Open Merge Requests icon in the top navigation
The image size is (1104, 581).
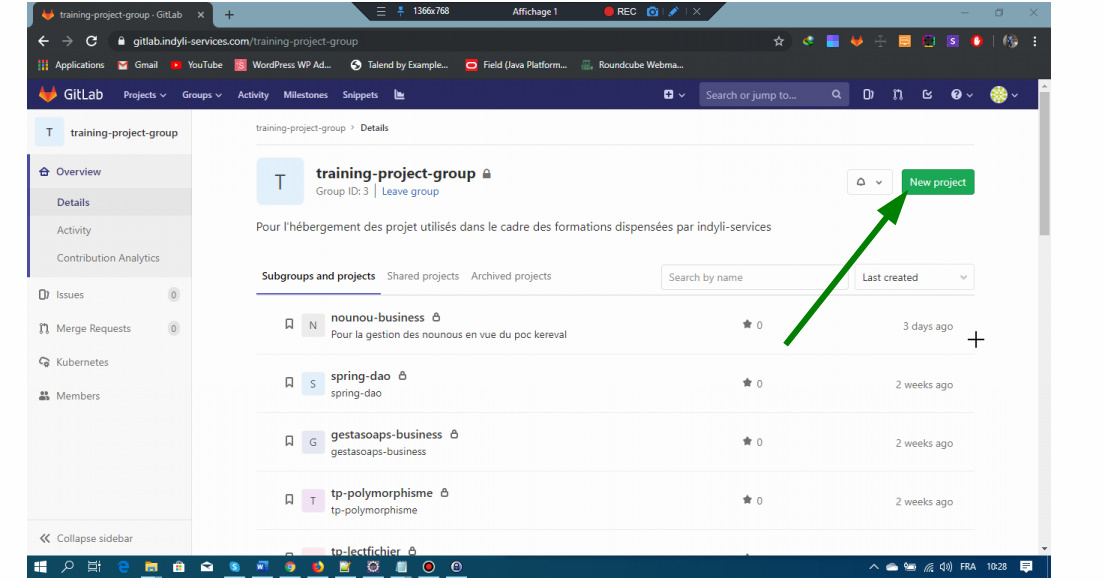click(897, 94)
